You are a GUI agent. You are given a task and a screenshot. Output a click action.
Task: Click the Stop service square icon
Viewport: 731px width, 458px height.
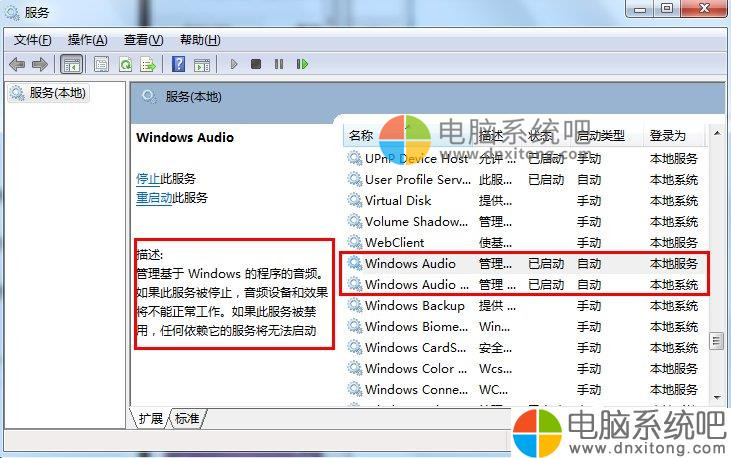[x=256, y=64]
